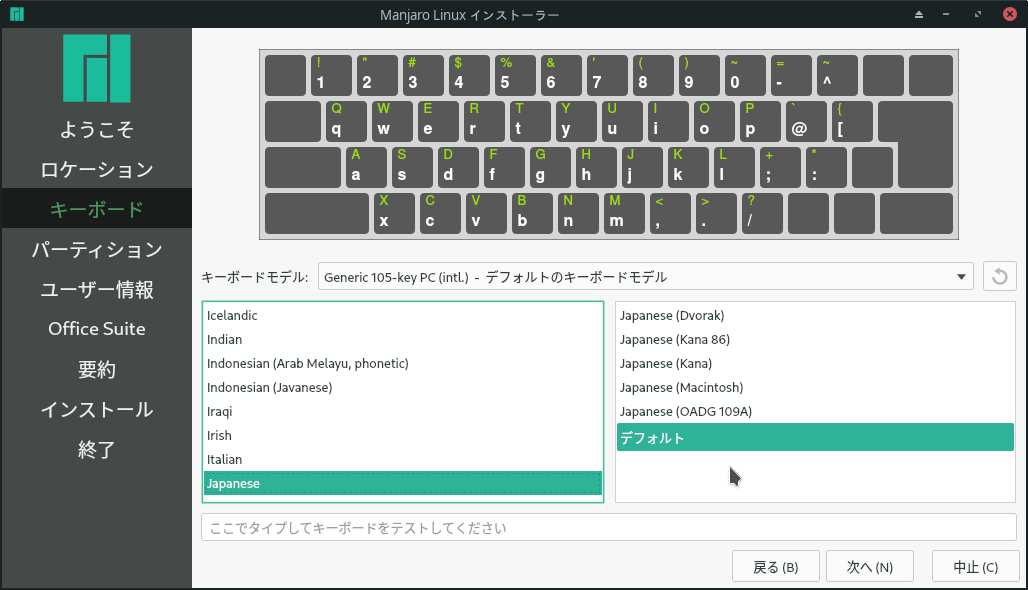1028x590 pixels.
Task: Click the reset keyboard model icon
Action: tap(999, 276)
